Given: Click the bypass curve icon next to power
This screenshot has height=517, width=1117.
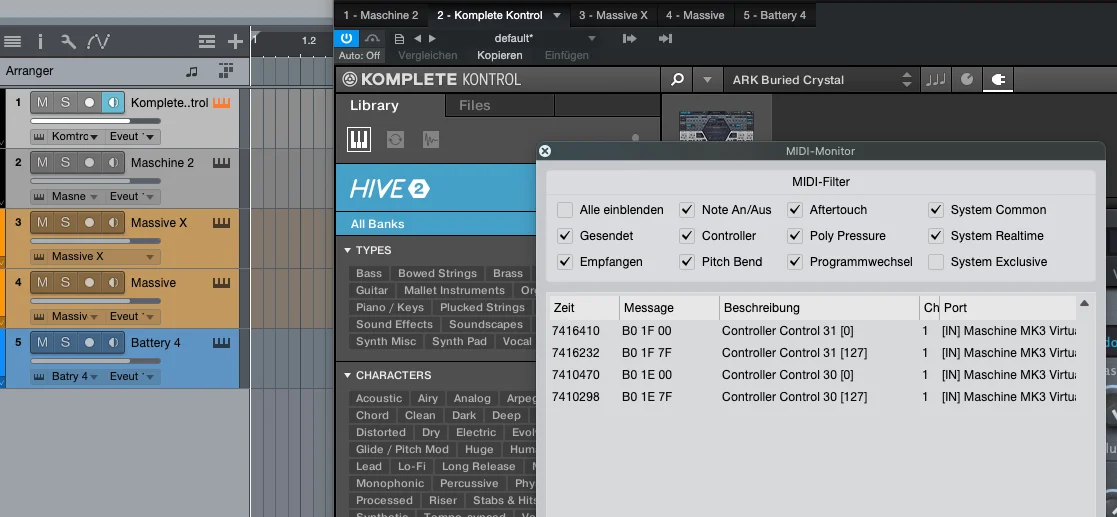Looking at the screenshot, I should [x=372, y=38].
